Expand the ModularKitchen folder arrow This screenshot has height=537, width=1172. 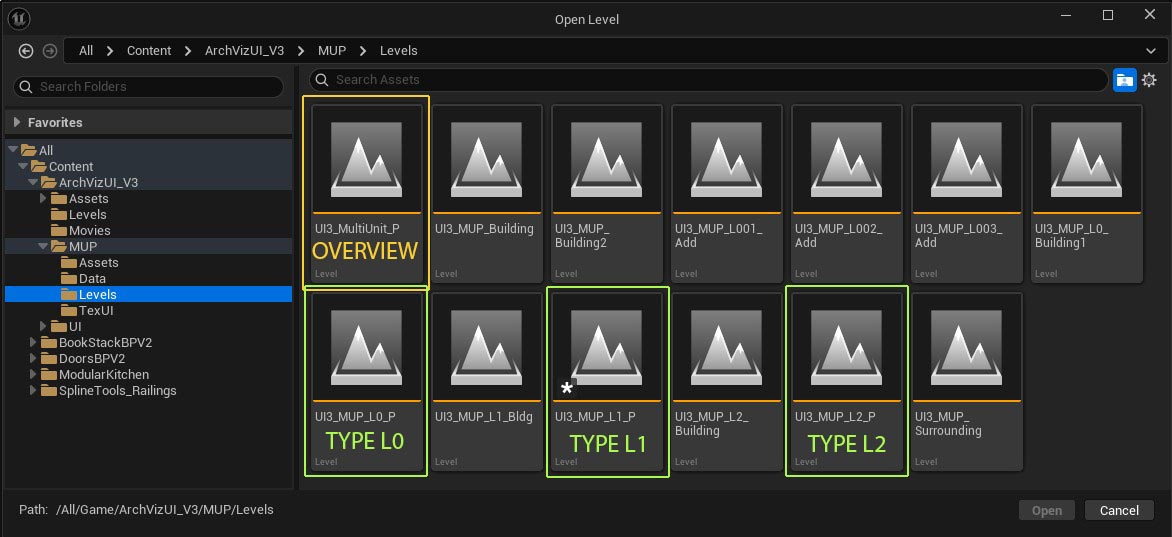tap(33, 375)
